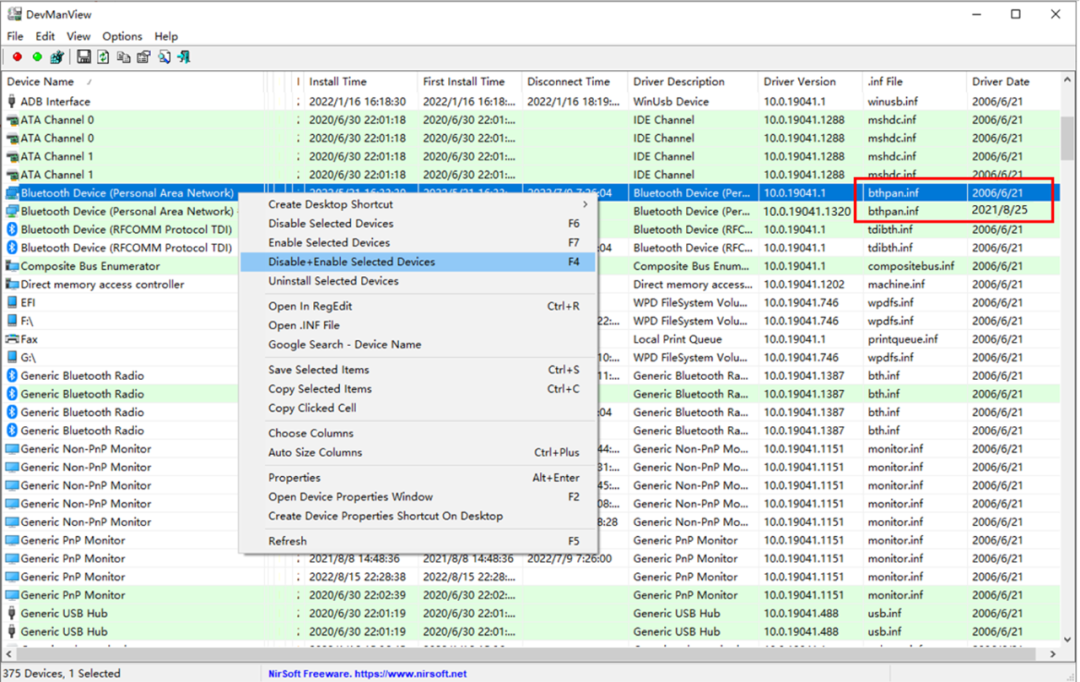
Task: Choose Disable+Enable Selected Devices
Action: (351, 262)
